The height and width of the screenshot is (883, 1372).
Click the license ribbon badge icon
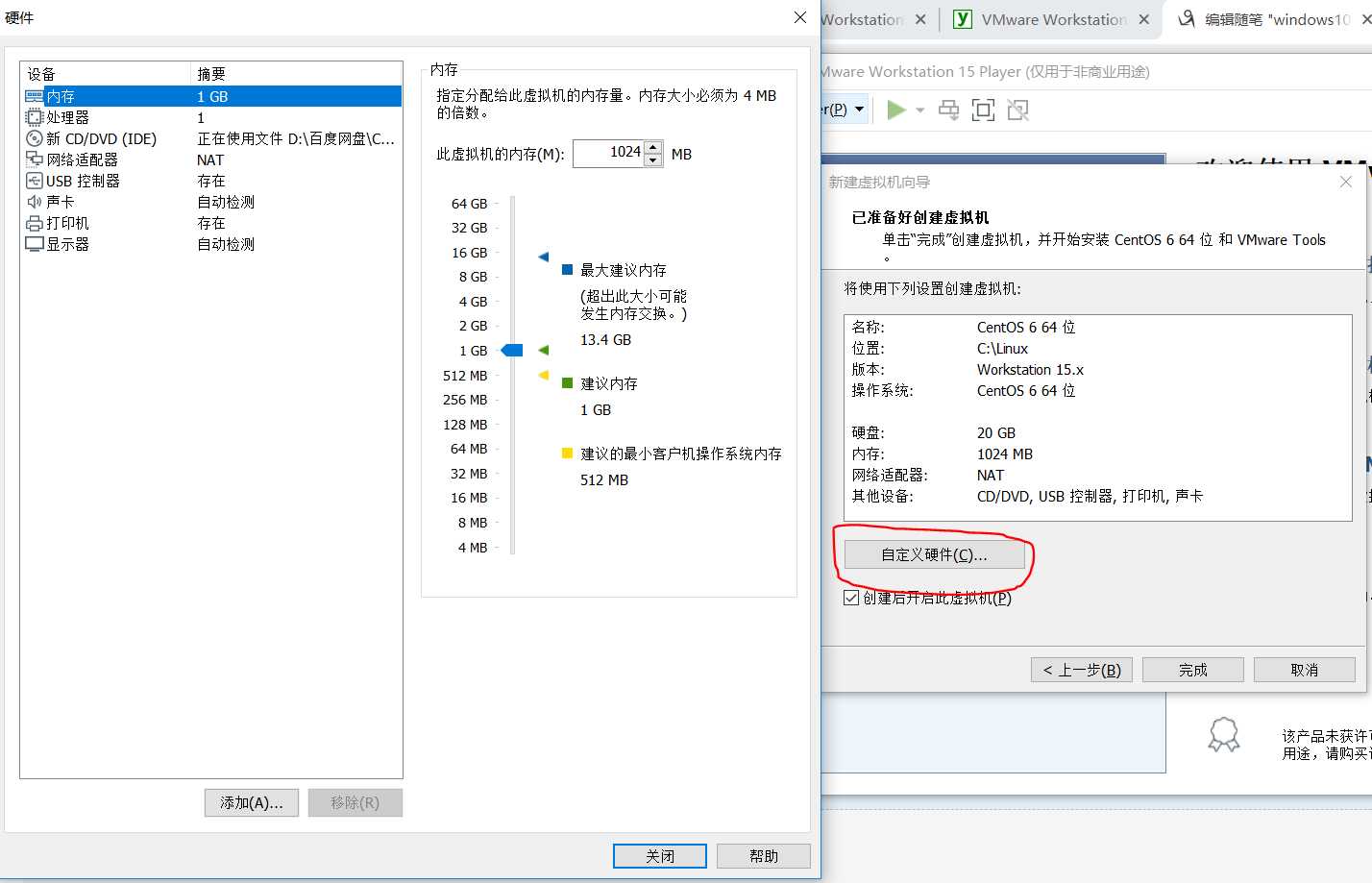[x=1223, y=735]
